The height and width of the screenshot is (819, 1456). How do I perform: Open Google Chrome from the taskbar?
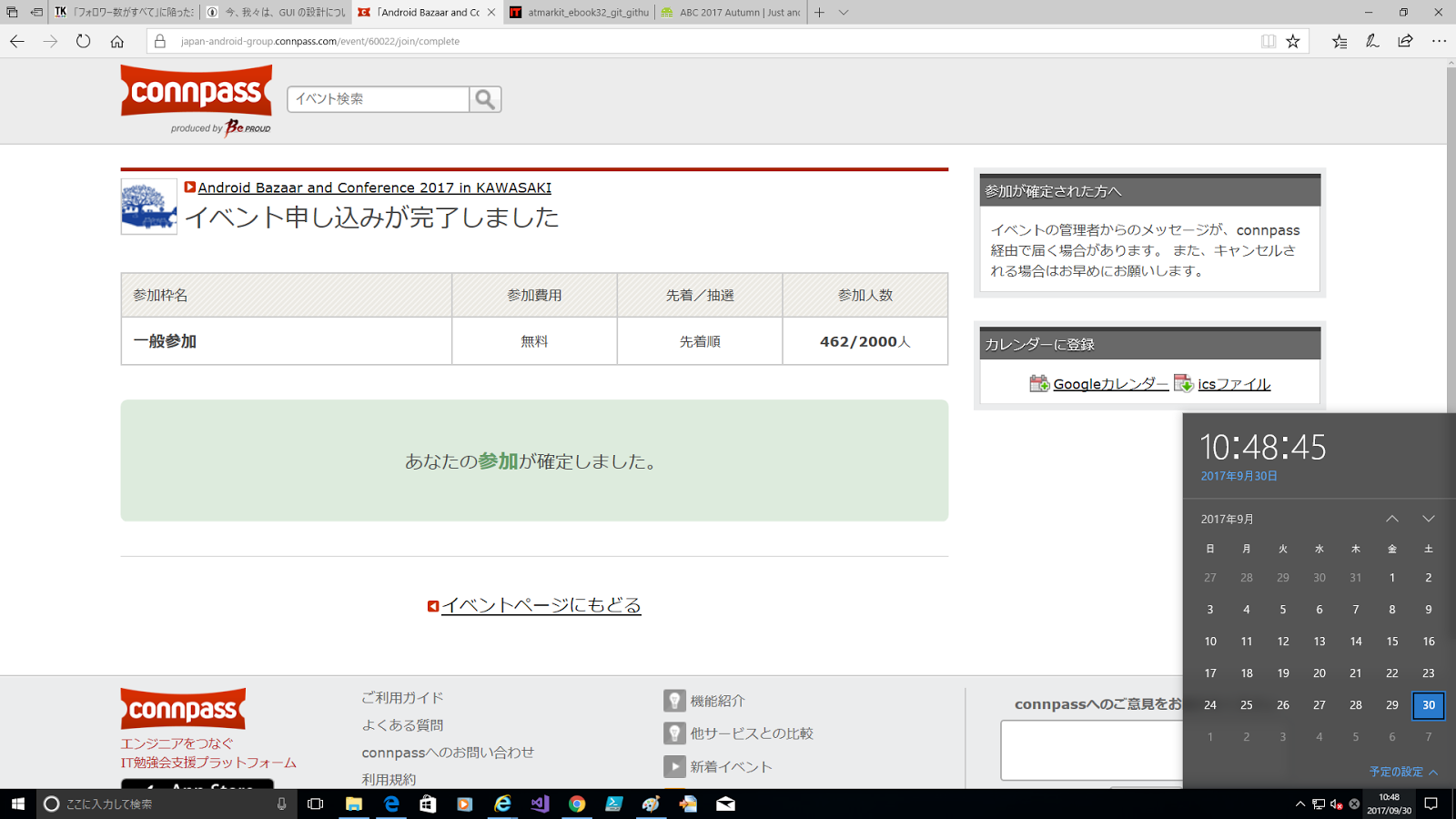[x=577, y=804]
